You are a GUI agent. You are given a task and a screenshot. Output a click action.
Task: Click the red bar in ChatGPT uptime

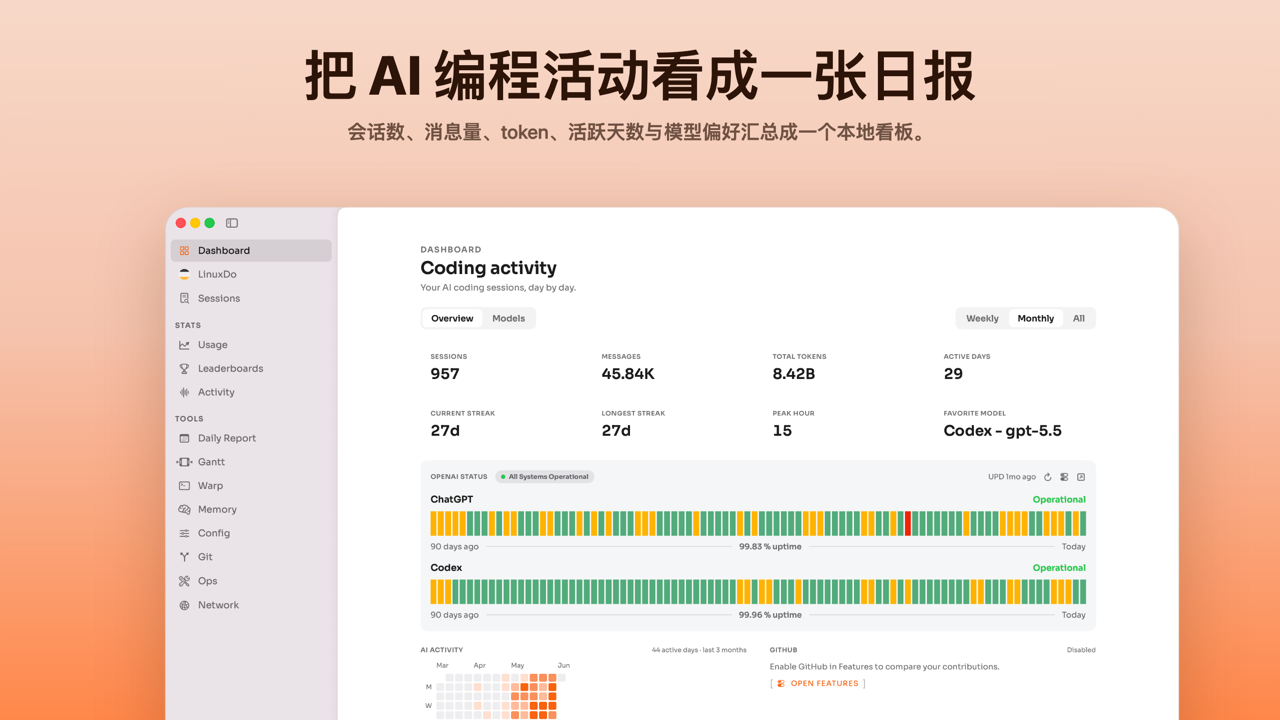coord(908,523)
